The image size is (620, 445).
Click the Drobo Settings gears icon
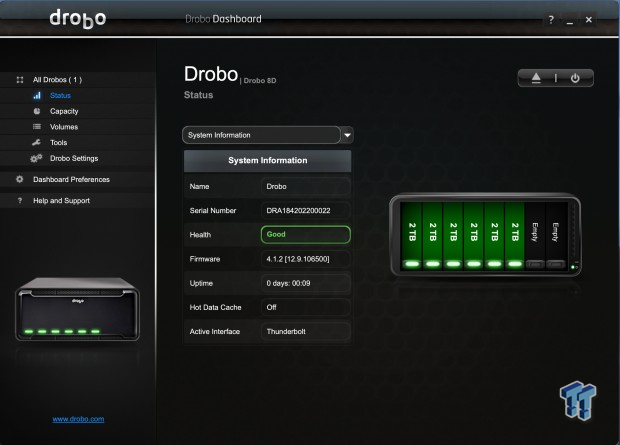[x=36, y=158]
